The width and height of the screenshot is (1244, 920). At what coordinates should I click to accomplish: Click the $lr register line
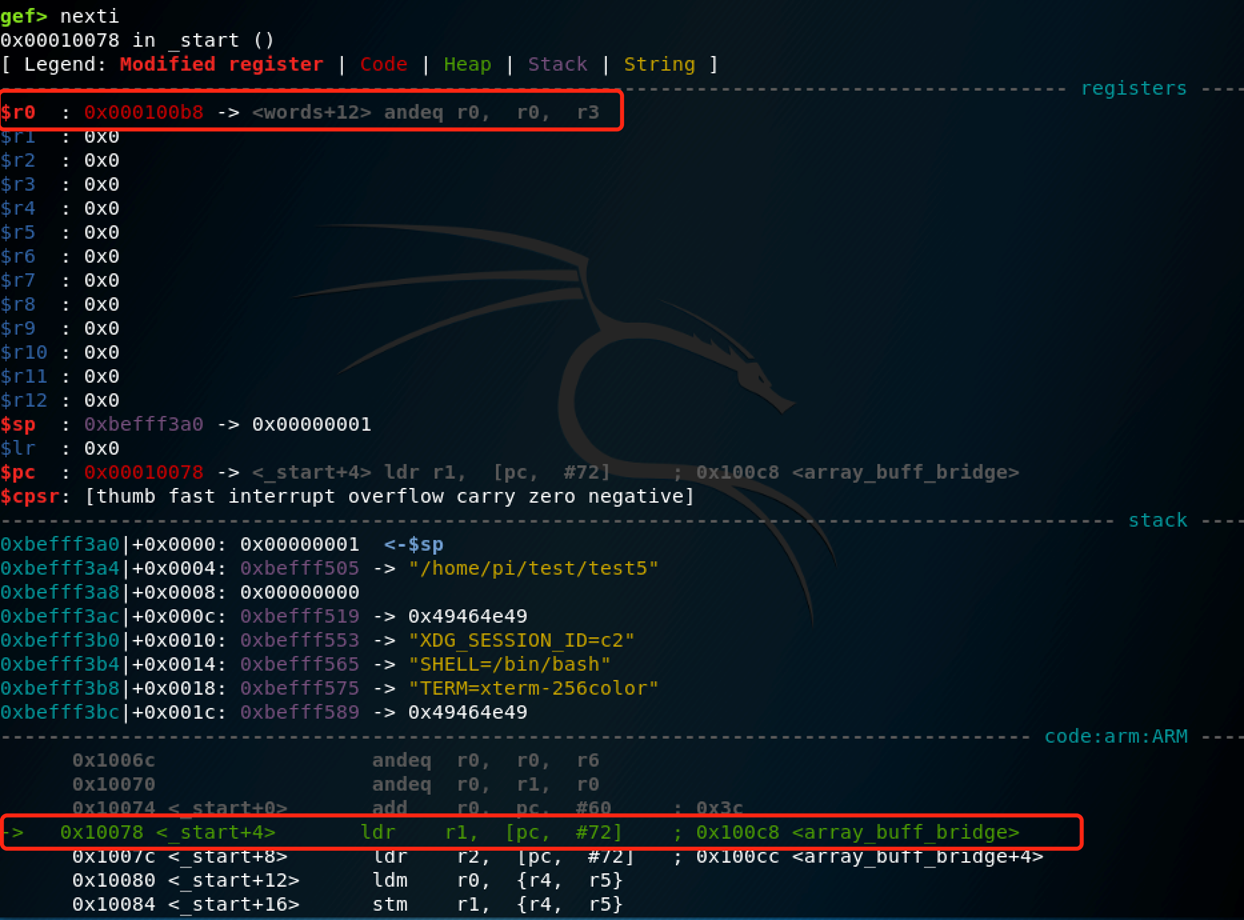click(60, 448)
